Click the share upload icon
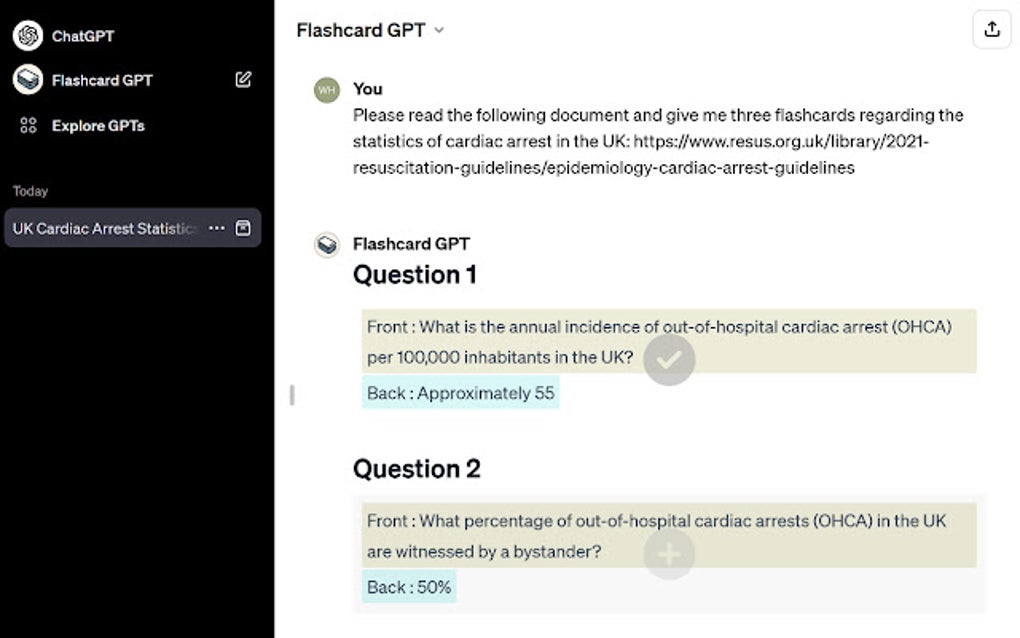Viewport: 1020px width, 638px height. coord(991,30)
